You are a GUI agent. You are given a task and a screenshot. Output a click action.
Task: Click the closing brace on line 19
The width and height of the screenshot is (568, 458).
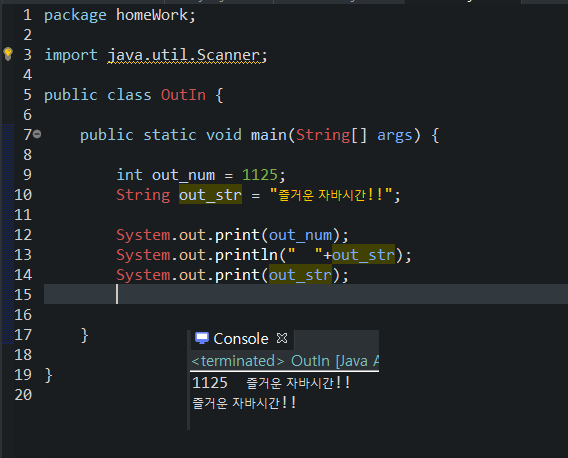49,375
